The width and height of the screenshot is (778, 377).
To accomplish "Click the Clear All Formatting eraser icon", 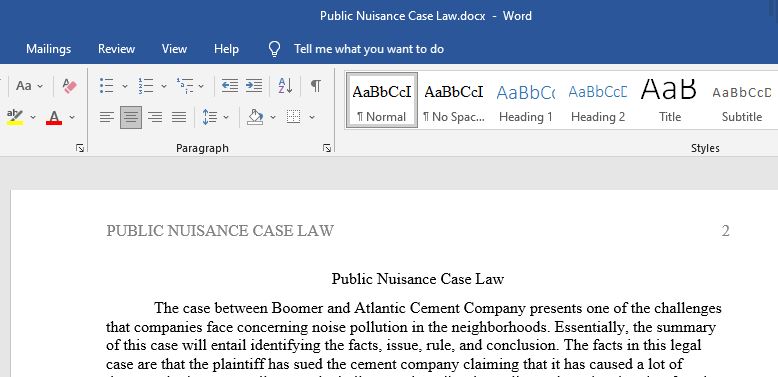I will click(70, 86).
